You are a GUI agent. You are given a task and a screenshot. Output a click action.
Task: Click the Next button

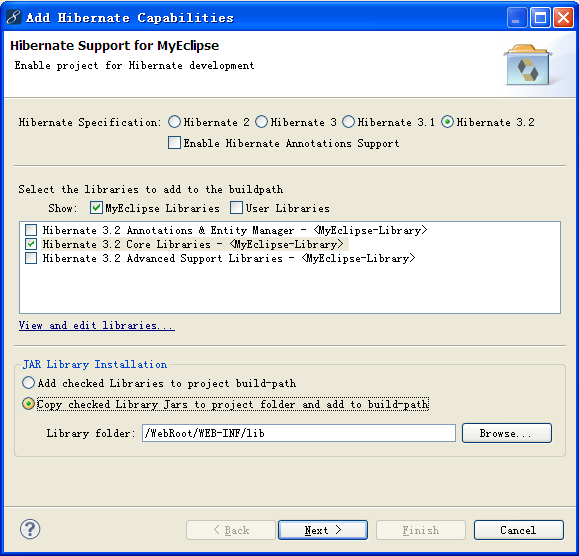point(323,530)
